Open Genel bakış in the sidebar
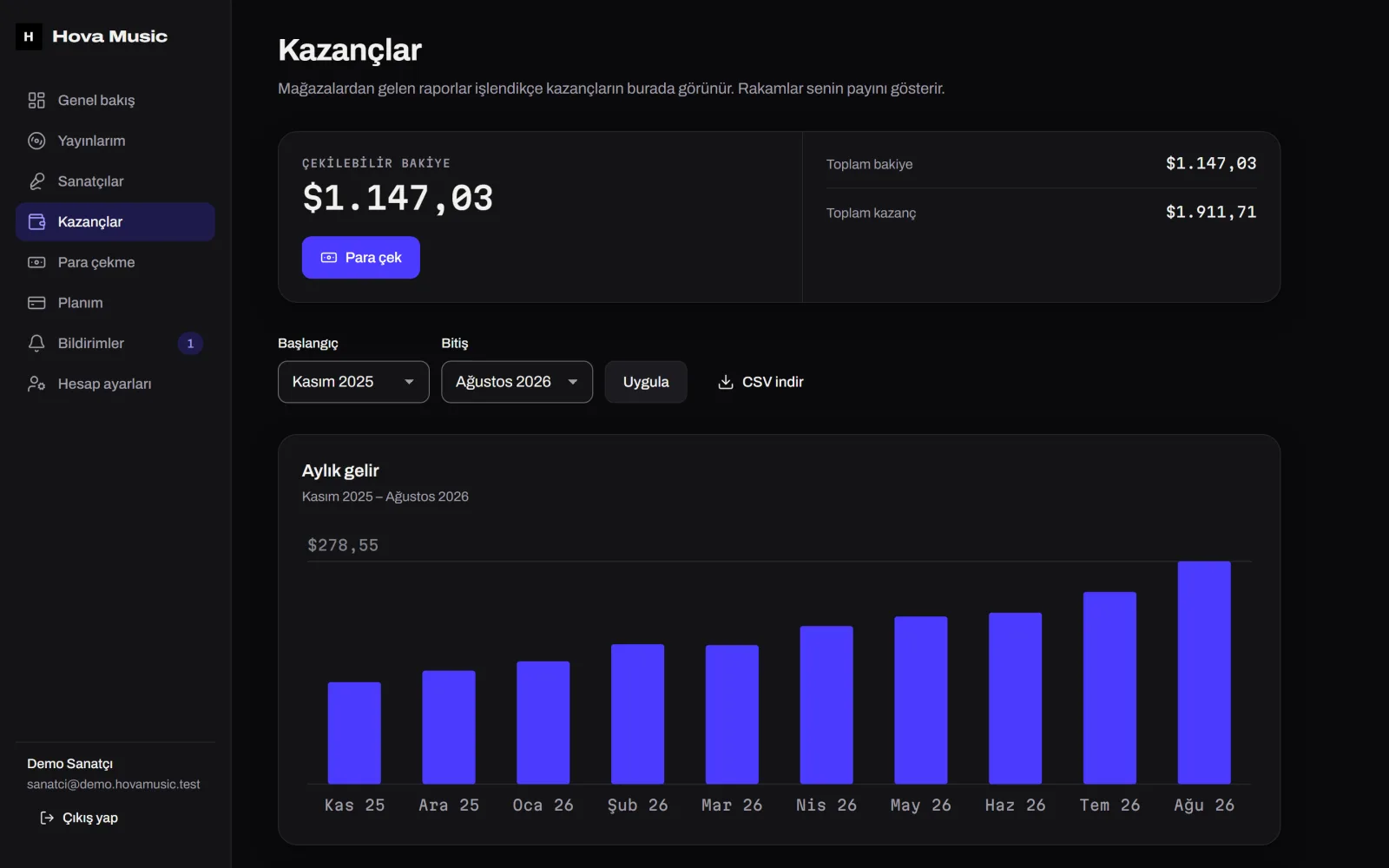This screenshot has height=868, width=1389. [x=115, y=100]
